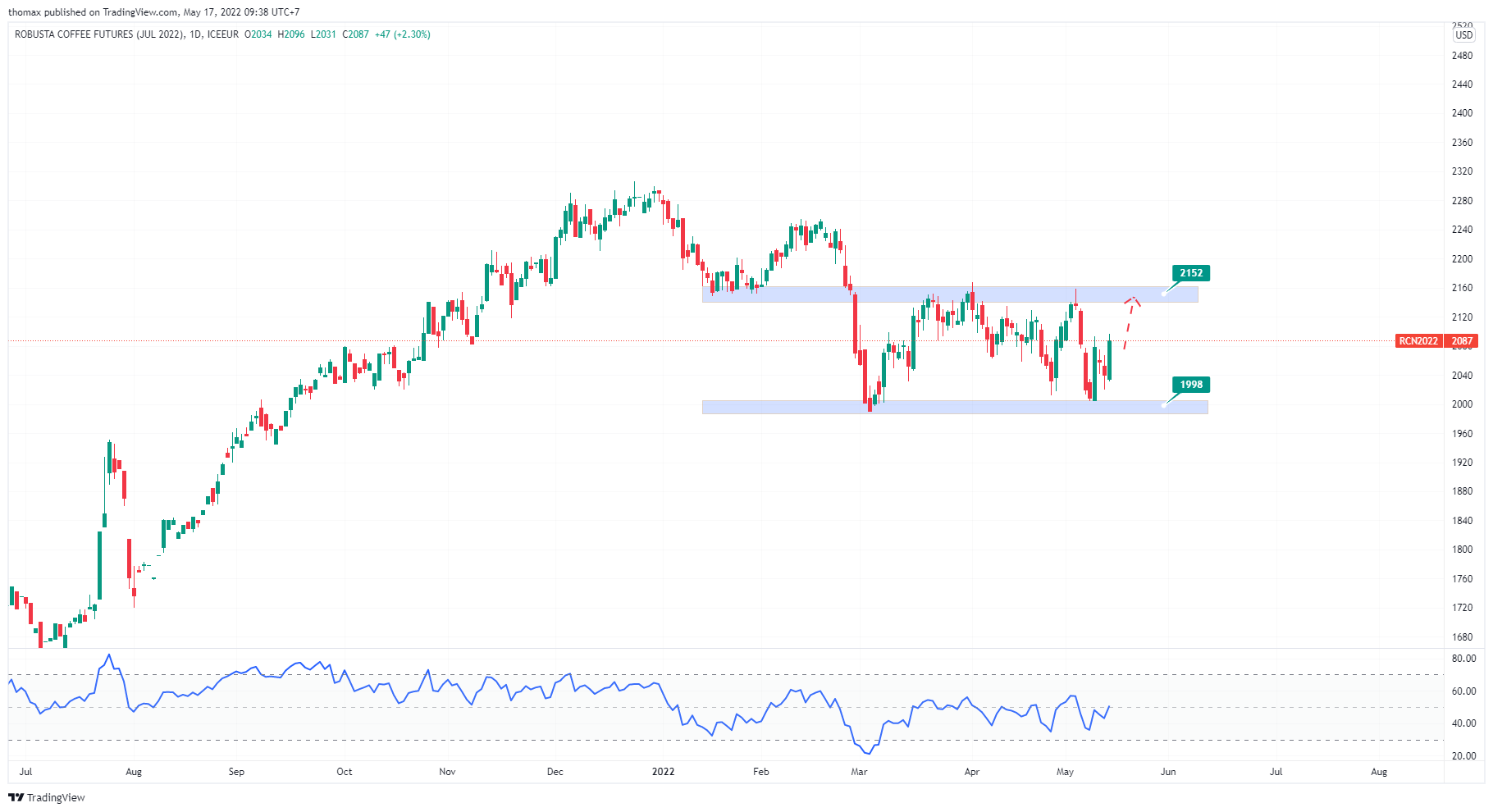The height and width of the screenshot is (812, 1493).
Task: Click the TradingView logo at bottom left
Action: point(47,797)
